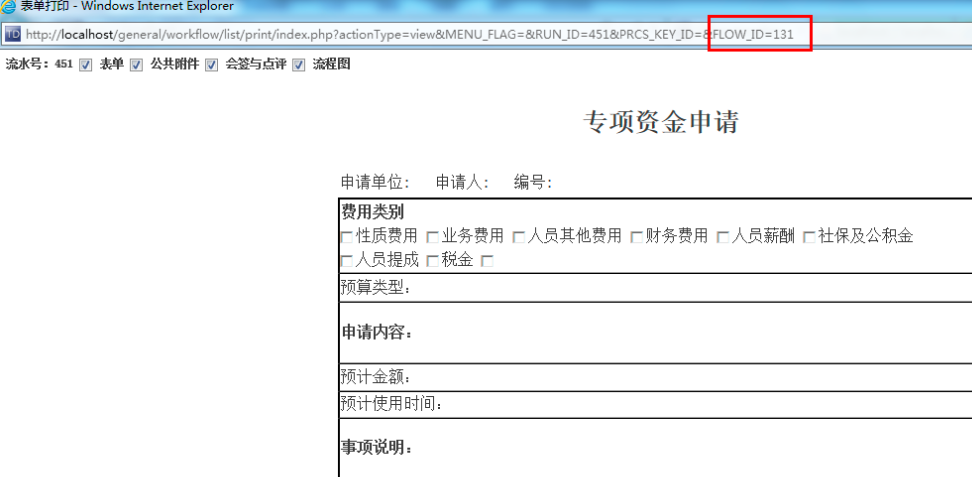Click the Internet Explorer logo in title bar
The width and height of the screenshot is (972, 477).
[x=9, y=7]
